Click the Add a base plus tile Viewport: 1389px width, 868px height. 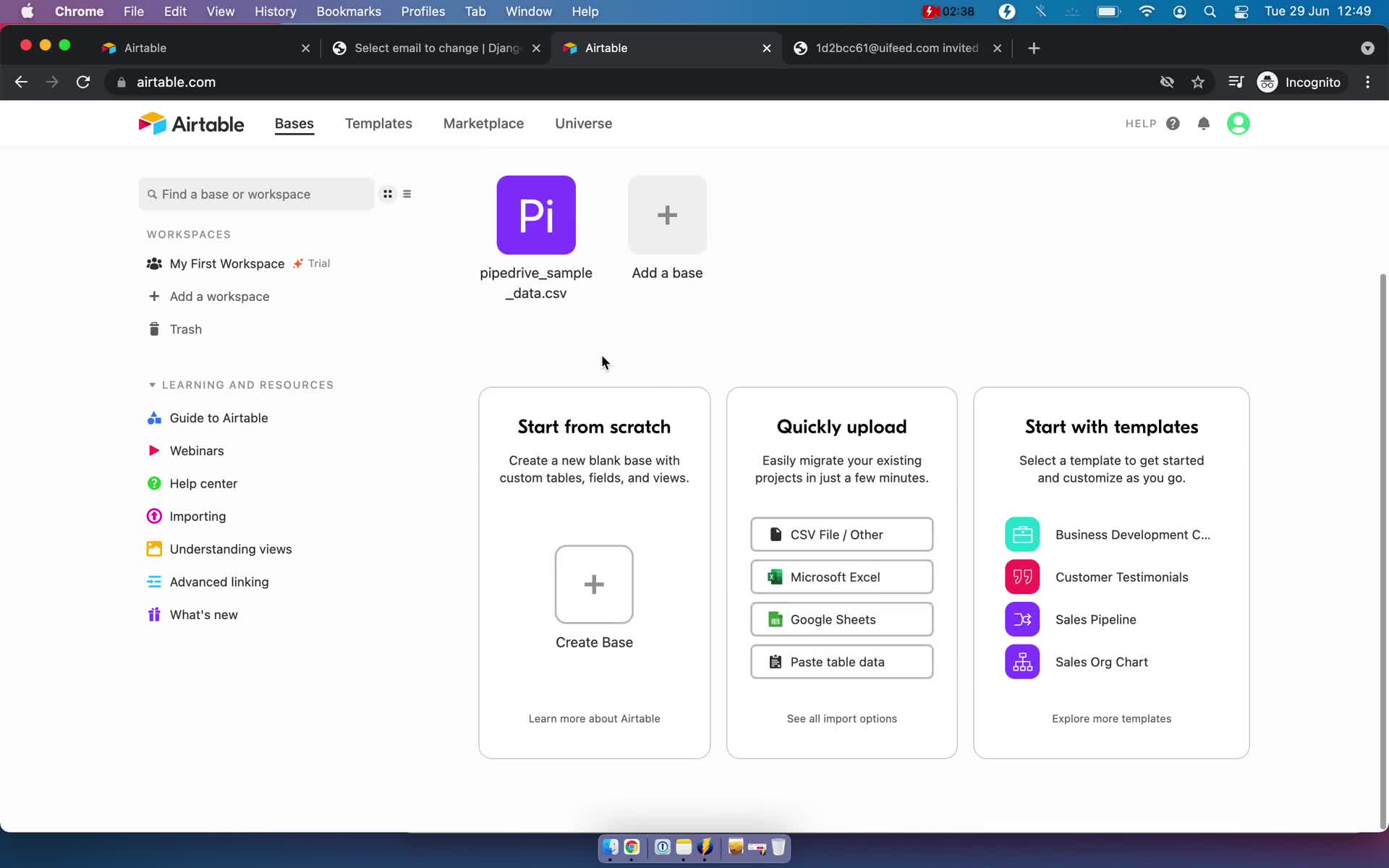pyautogui.click(x=667, y=215)
